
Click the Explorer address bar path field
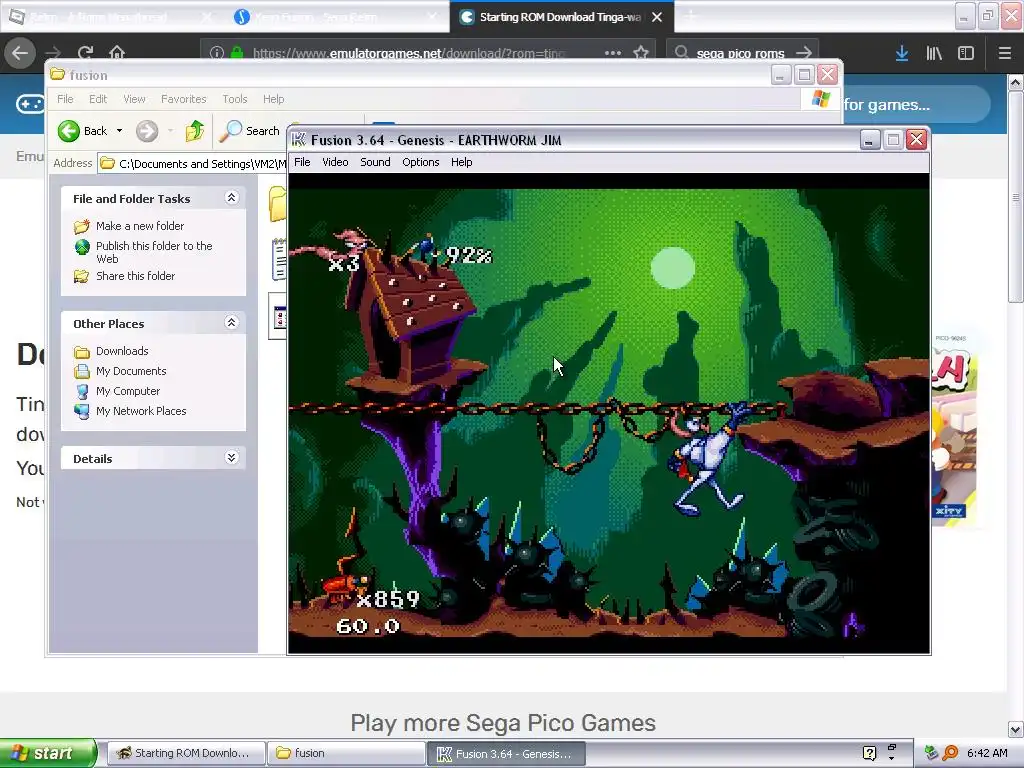(x=193, y=163)
